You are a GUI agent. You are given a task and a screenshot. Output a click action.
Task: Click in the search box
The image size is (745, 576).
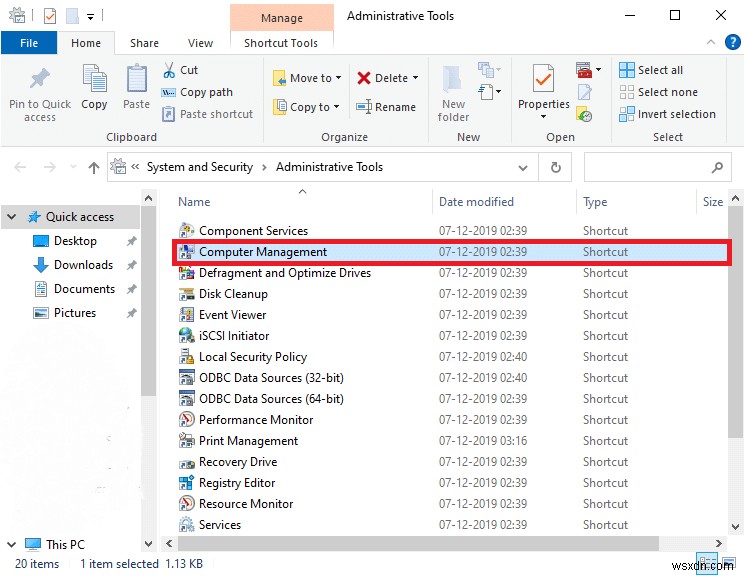coord(657,167)
